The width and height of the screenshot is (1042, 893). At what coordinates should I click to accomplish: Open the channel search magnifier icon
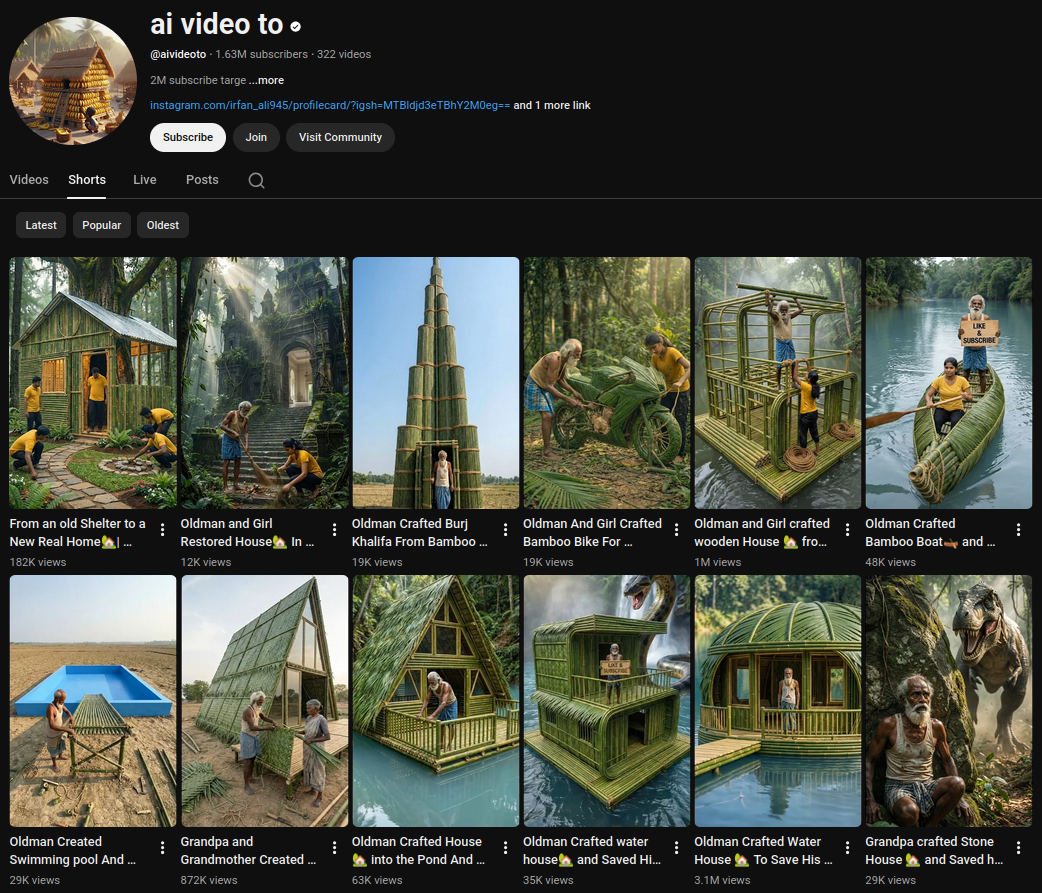coord(257,180)
